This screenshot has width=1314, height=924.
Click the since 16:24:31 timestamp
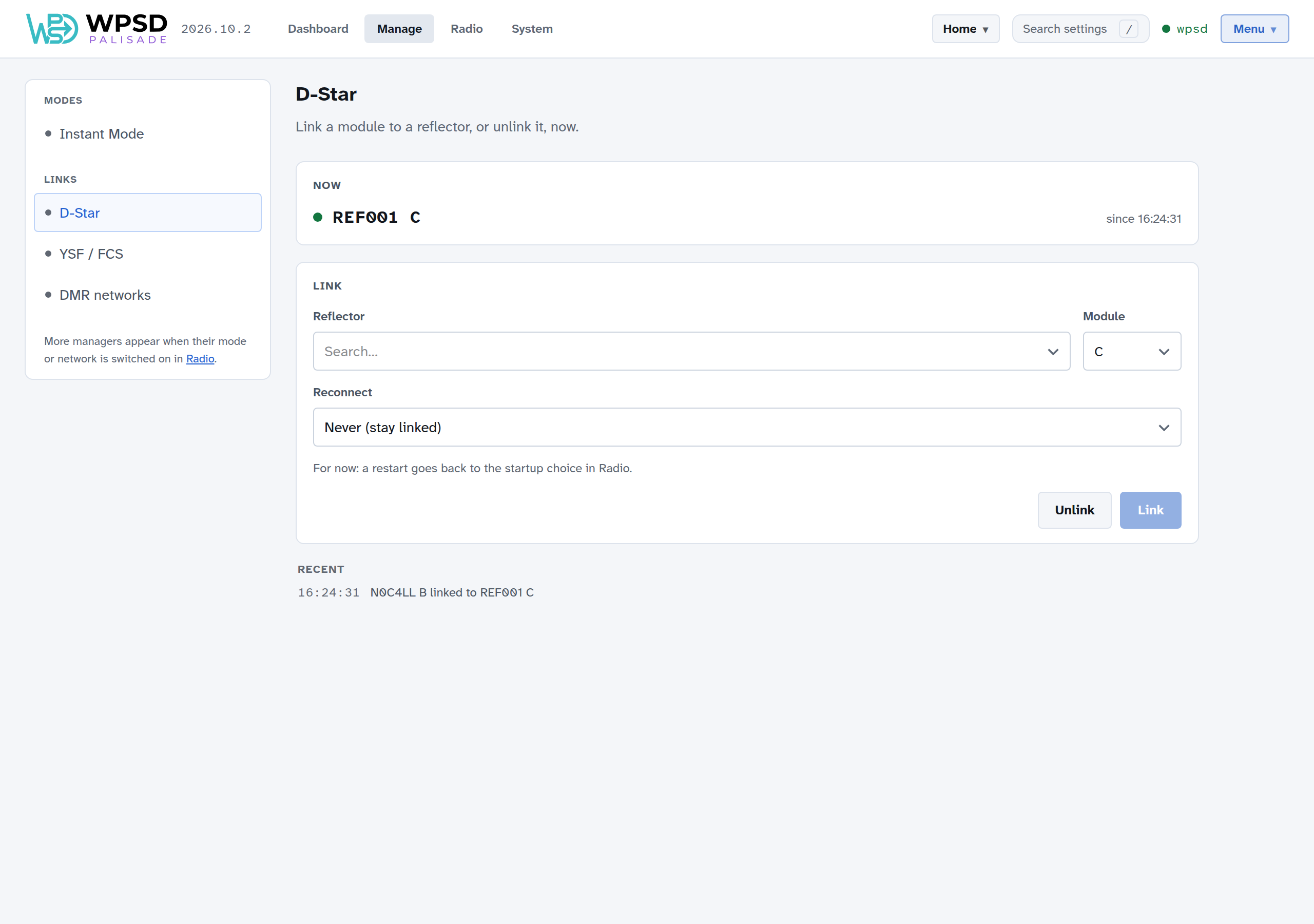[1143, 219]
